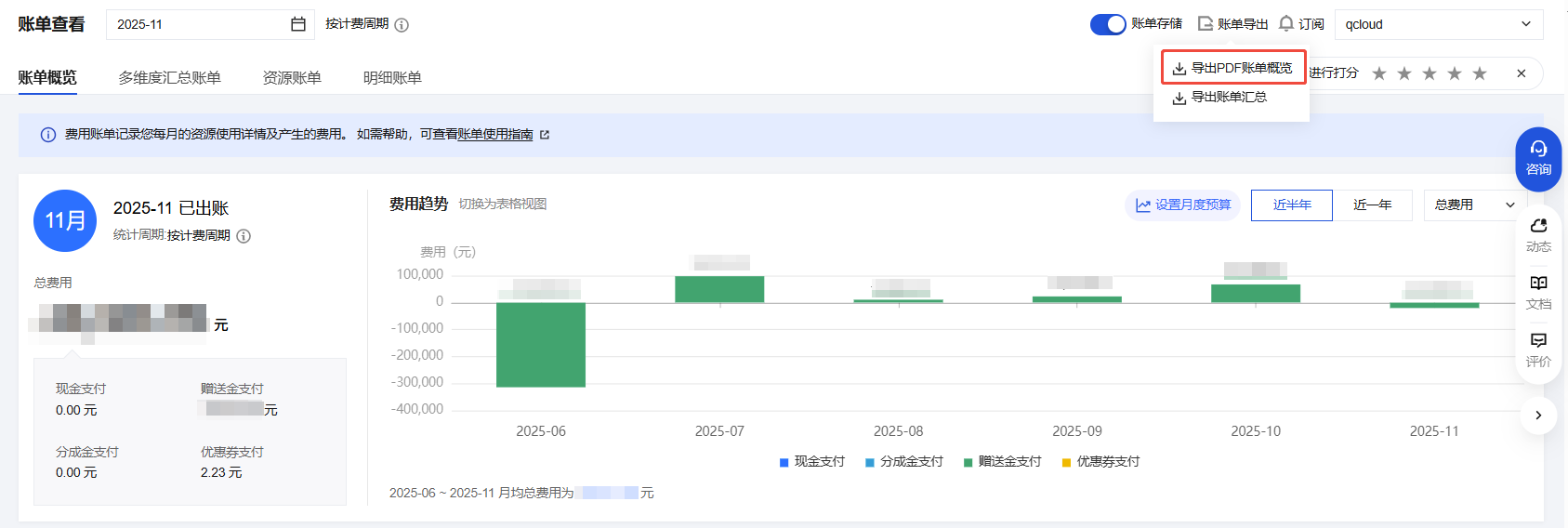
Task: Click info icon next to 按计费周期
Action: click(x=402, y=25)
